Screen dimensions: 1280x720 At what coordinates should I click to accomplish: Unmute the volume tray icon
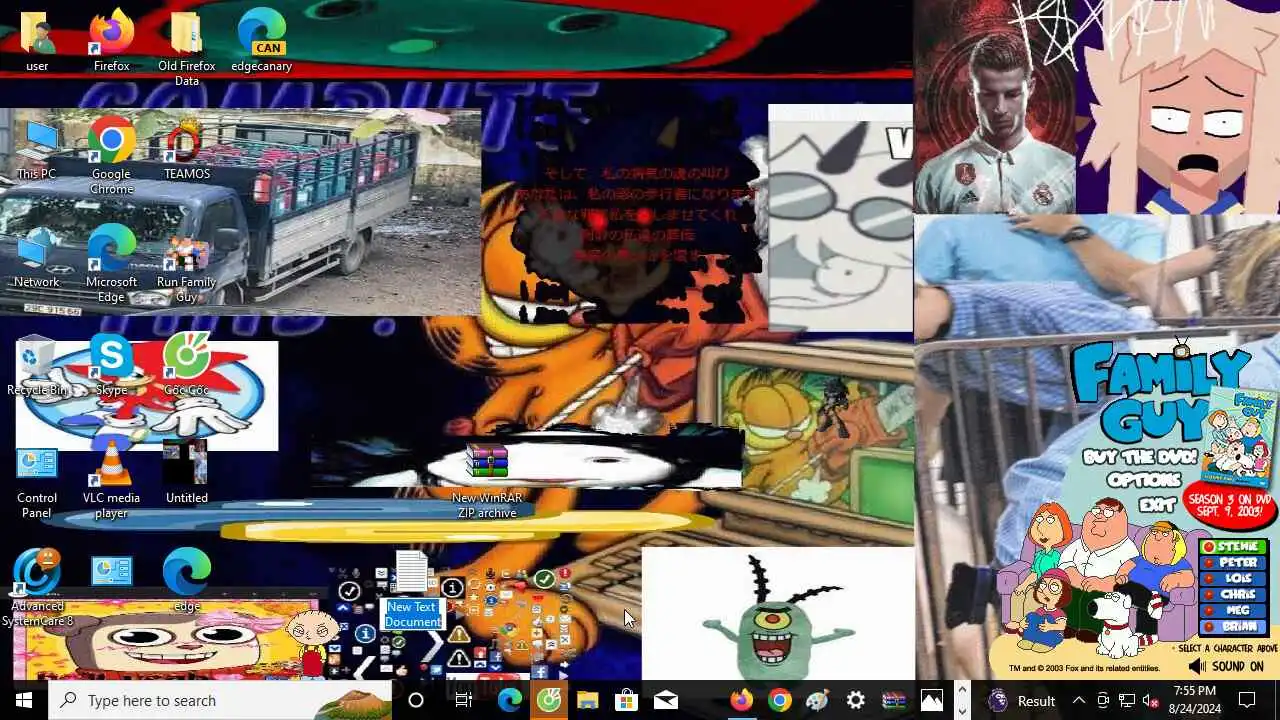tap(1150, 700)
